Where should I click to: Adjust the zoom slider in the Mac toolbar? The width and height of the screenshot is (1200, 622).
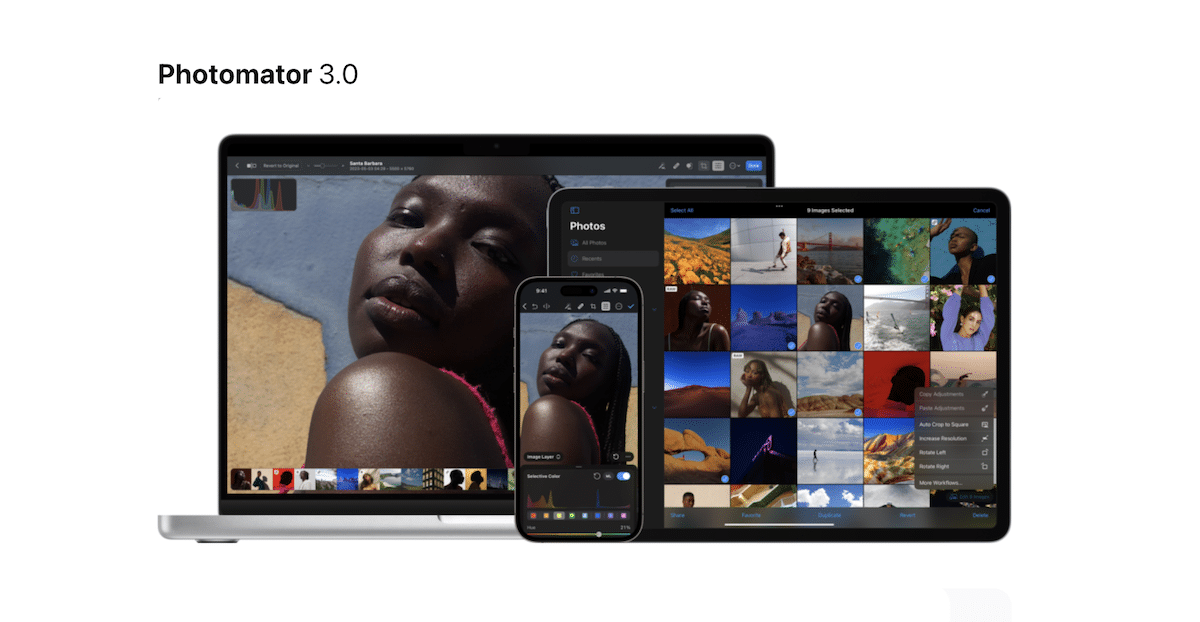click(326, 165)
